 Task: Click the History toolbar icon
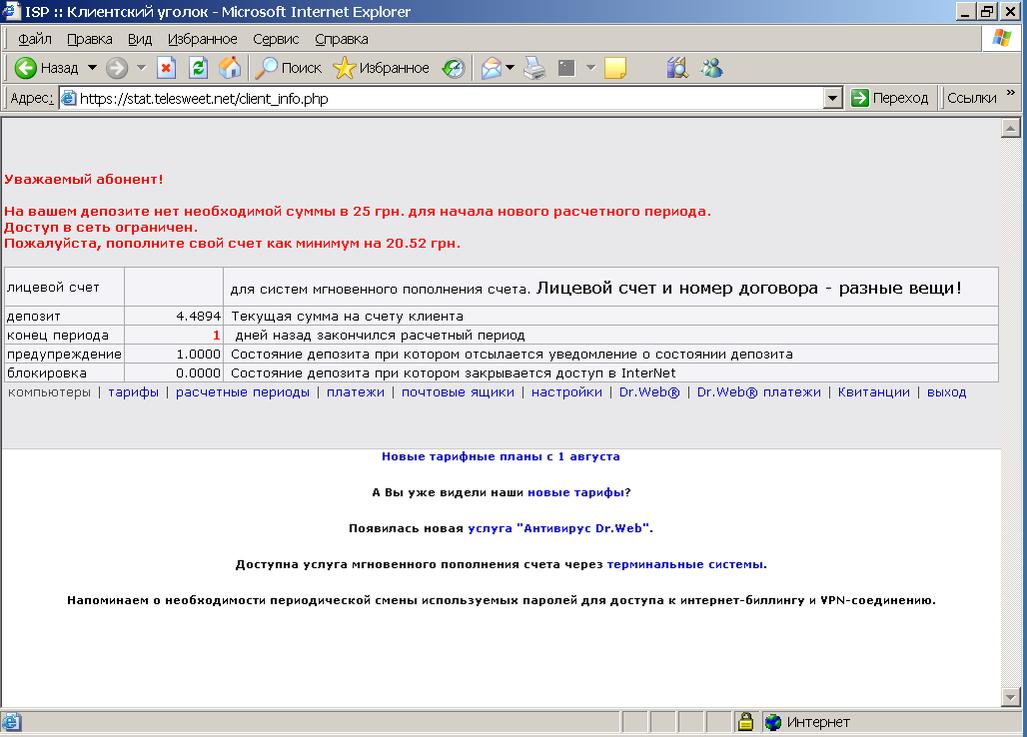[x=454, y=68]
